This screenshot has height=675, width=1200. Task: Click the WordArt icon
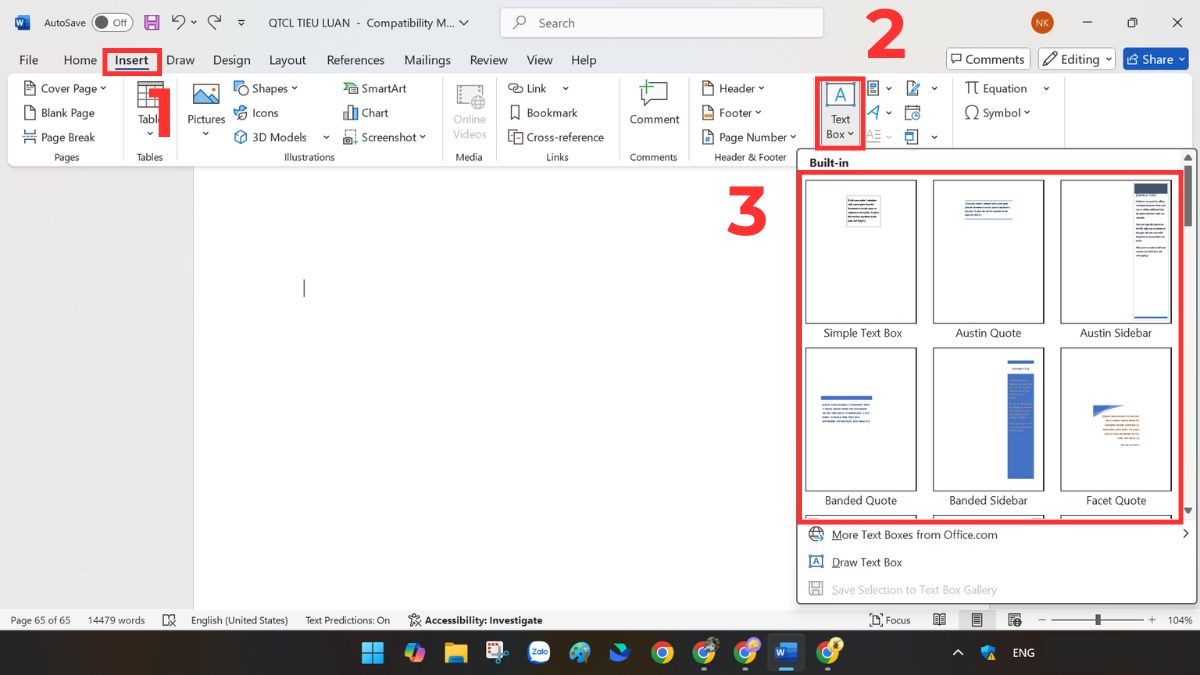coord(873,112)
